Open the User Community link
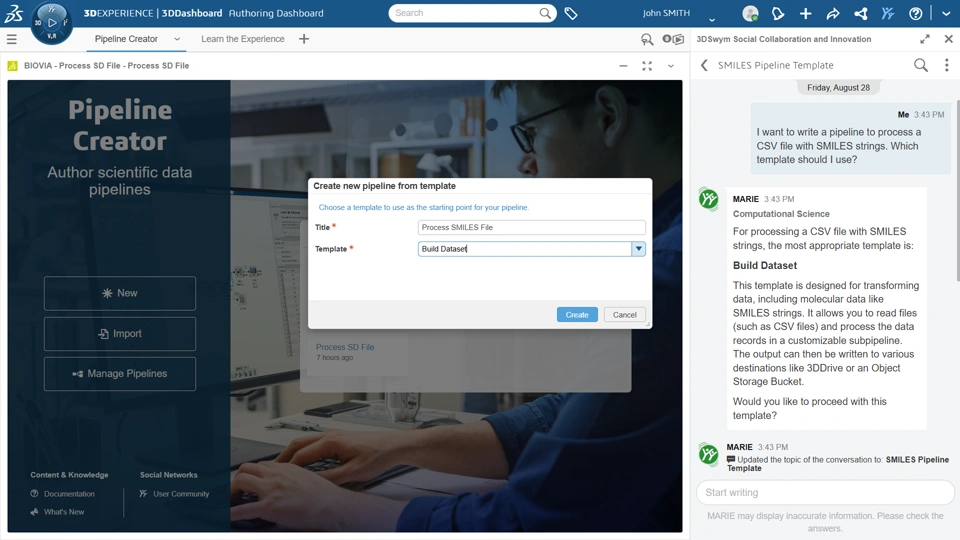This screenshot has width=960, height=540. tap(181, 493)
